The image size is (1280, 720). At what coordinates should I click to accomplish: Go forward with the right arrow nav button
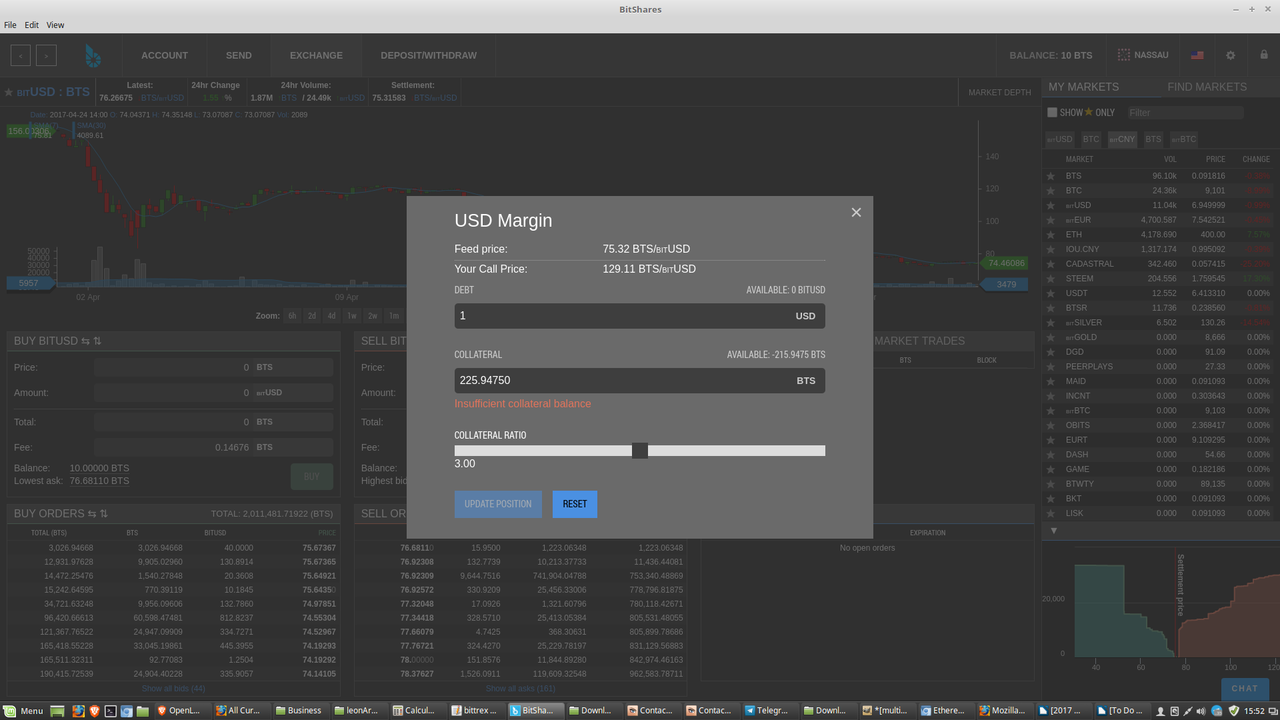46,55
